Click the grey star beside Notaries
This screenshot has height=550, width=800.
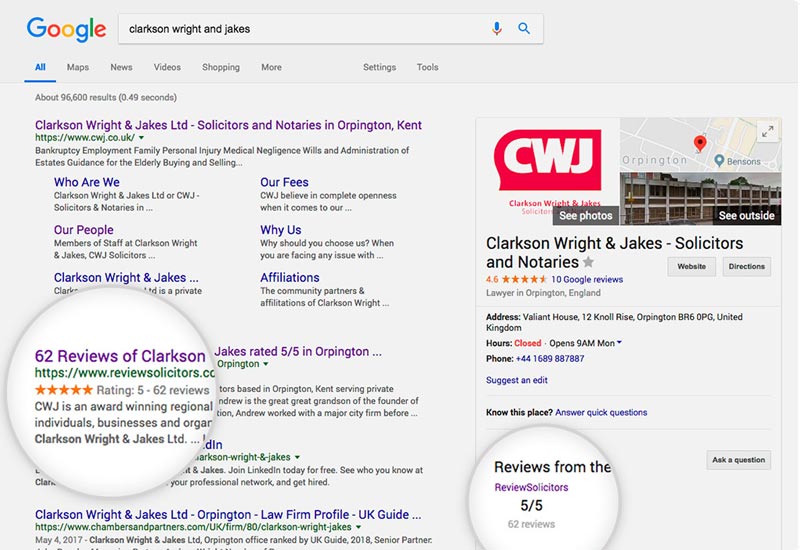pos(588,262)
